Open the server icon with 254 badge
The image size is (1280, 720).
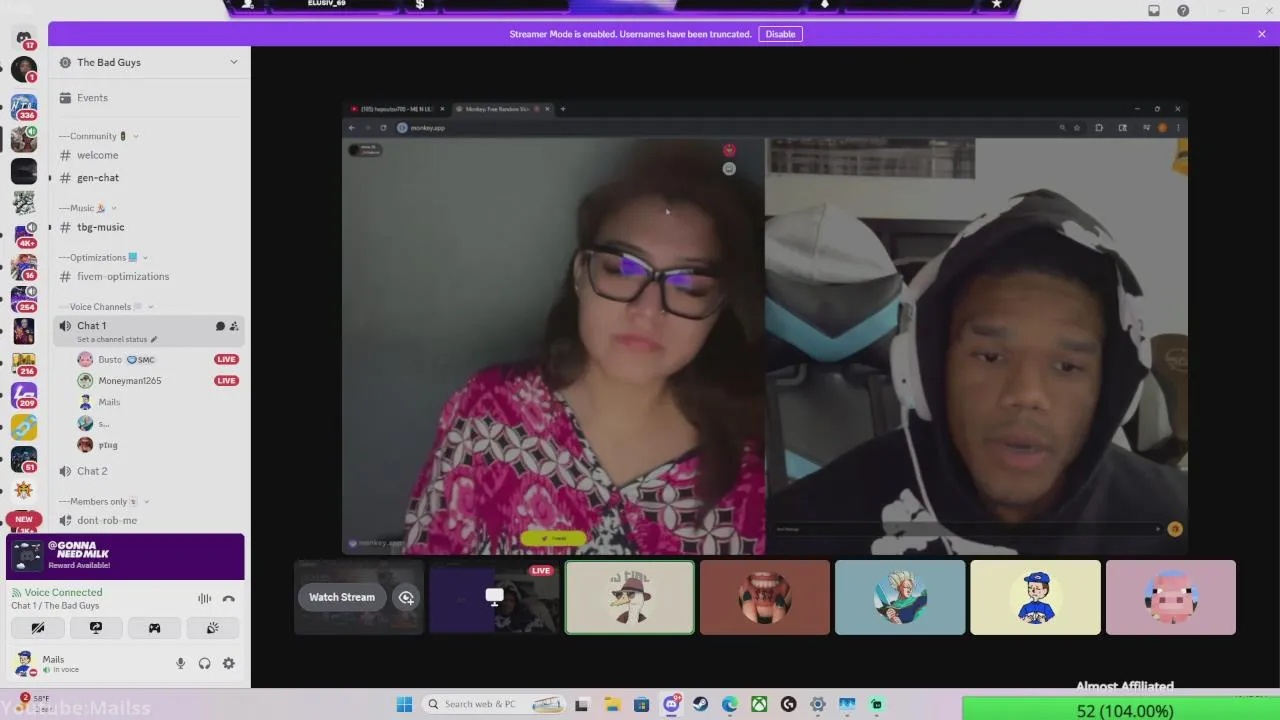(x=24, y=298)
